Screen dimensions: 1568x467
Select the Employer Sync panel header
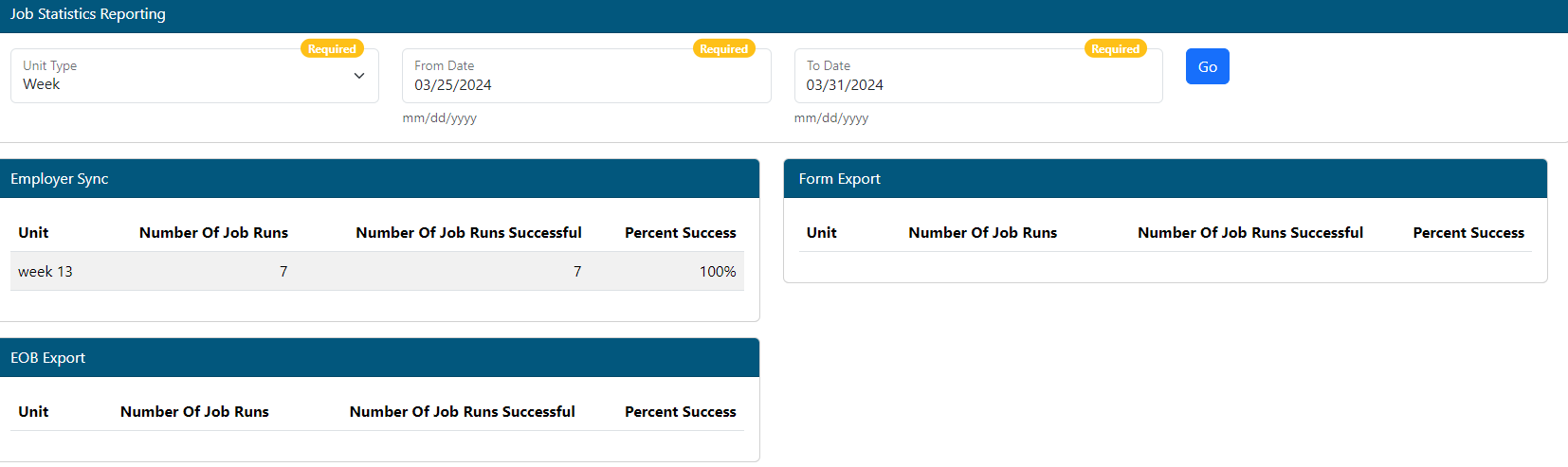click(379, 179)
